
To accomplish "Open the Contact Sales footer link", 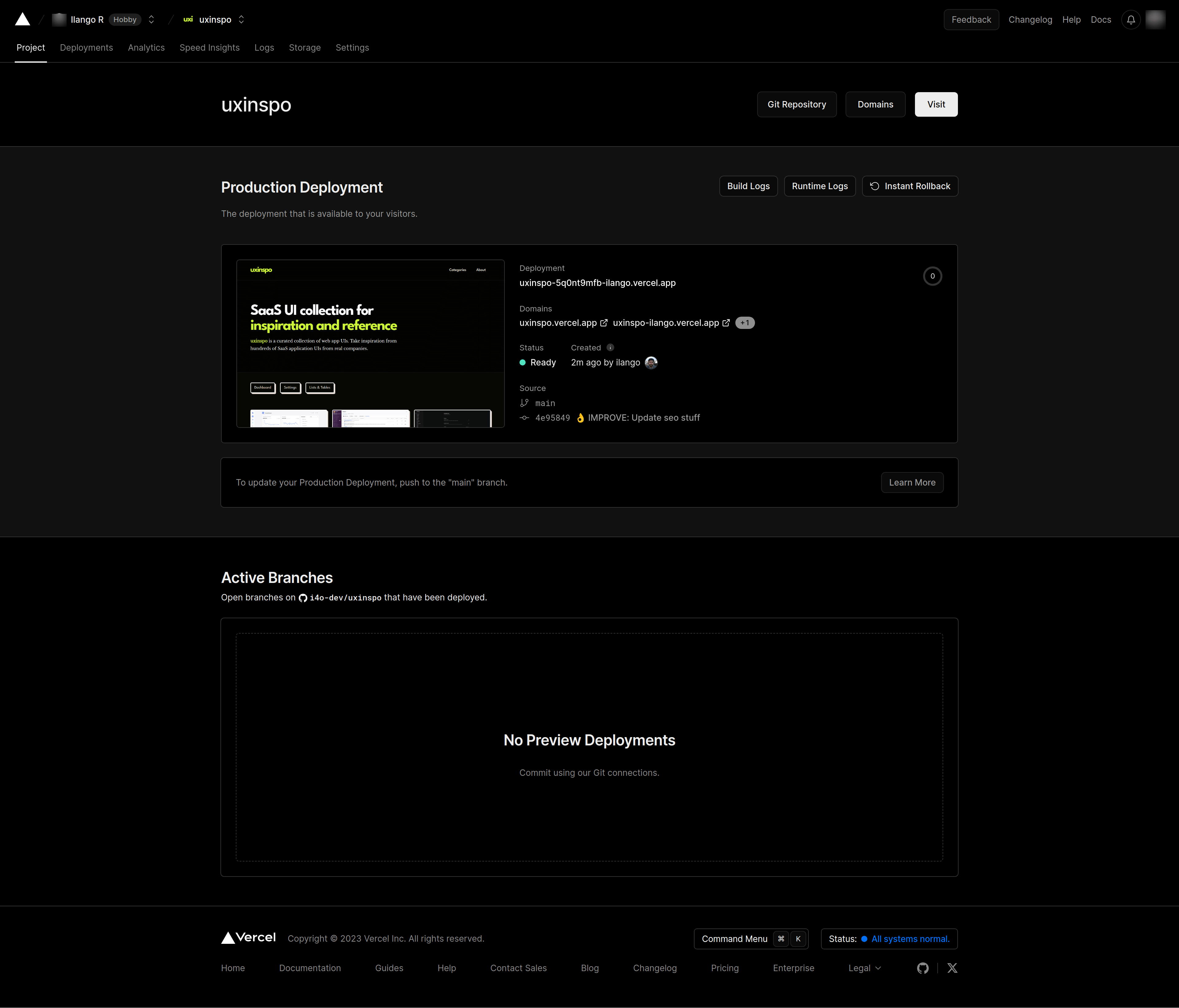I will (518, 968).
